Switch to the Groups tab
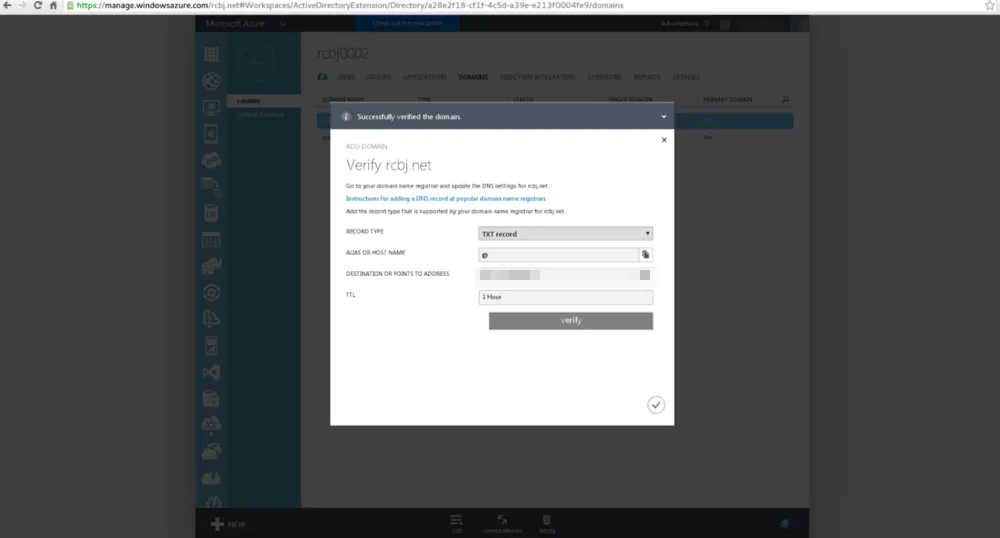1000x538 pixels. 379,77
